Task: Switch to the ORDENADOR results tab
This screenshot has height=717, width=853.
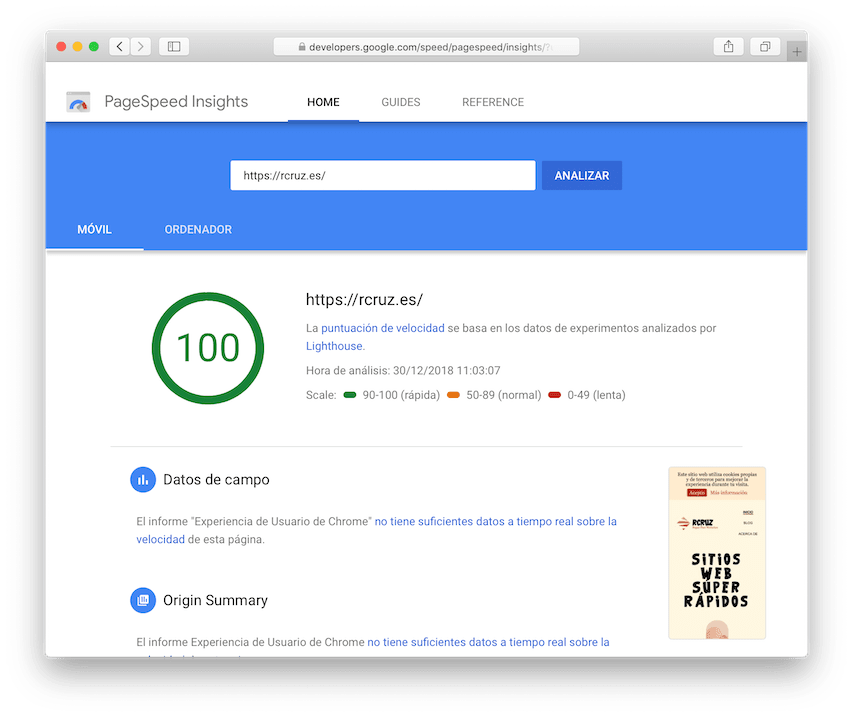Action: point(198,230)
